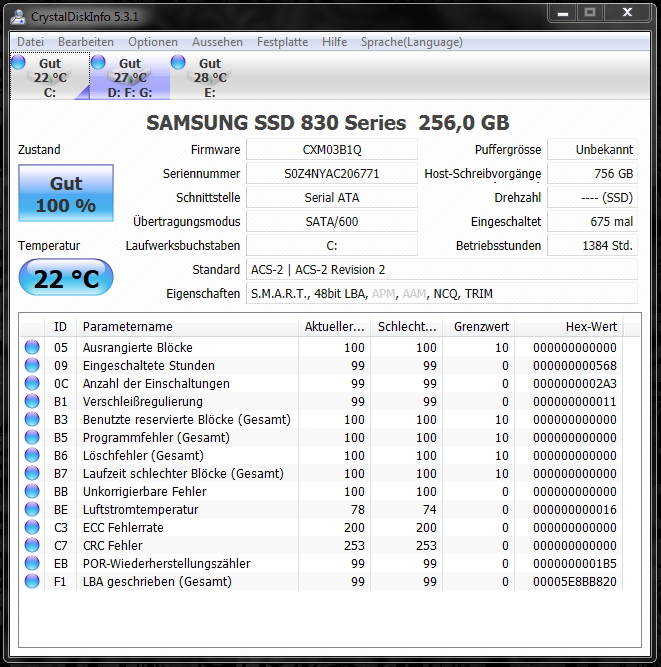This screenshot has width=661, height=667.
Task: Open the Sprache(Language) menu
Action: pos(412,42)
